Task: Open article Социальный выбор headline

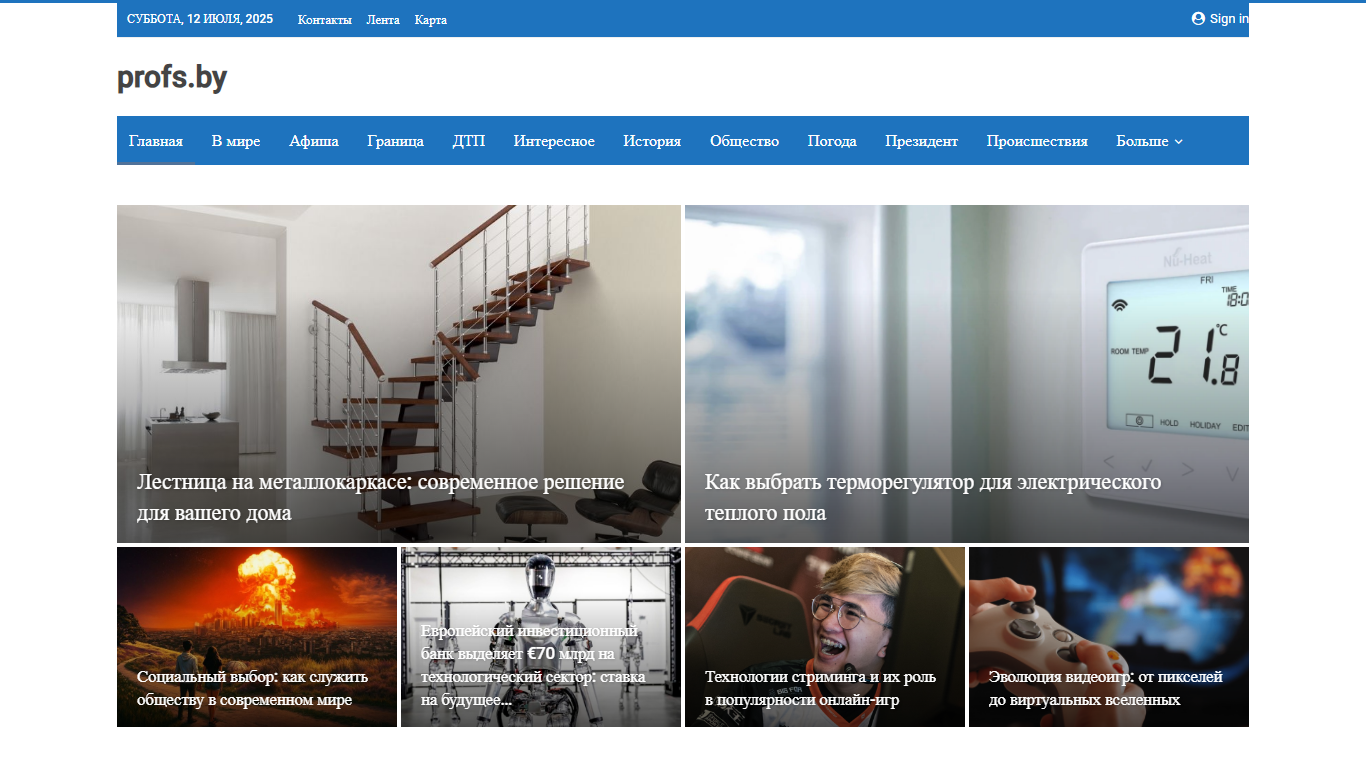Action: (x=252, y=688)
